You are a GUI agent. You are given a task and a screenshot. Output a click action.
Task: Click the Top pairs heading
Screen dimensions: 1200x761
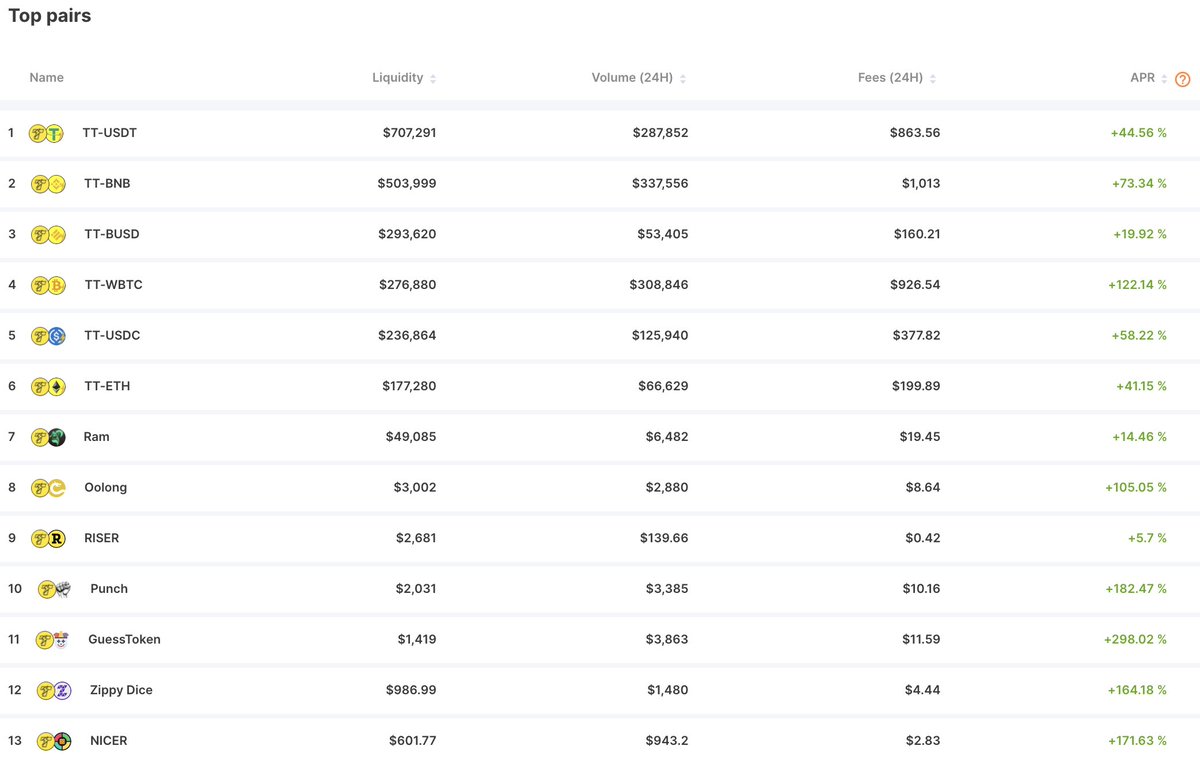50,16
